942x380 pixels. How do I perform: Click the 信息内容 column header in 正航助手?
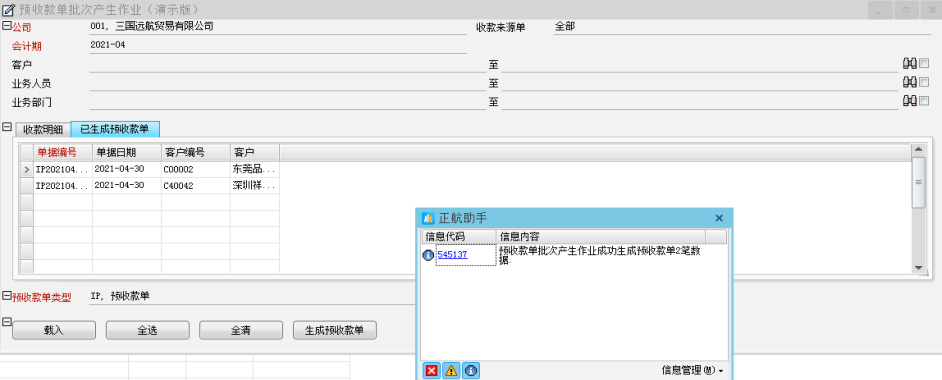pos(601,237)
